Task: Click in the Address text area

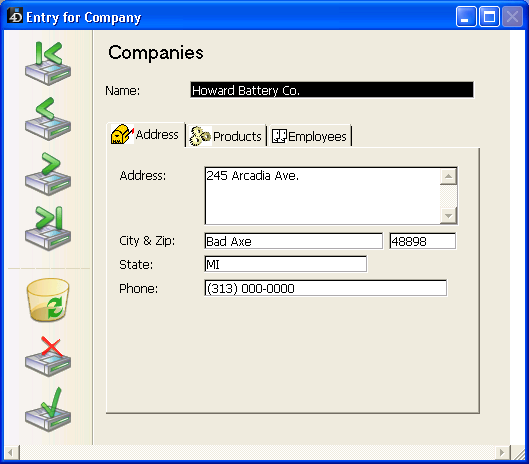Action: pyautogui.click(x=323, y=196)
